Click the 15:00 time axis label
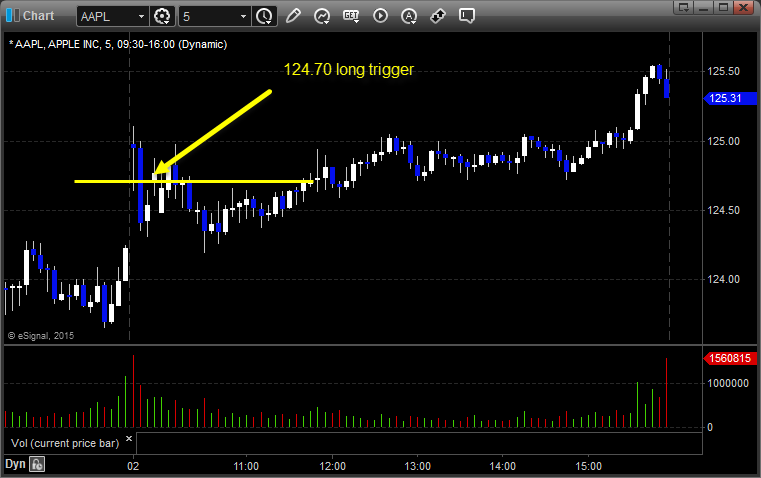Screen dimensions: 761x478 click(588, 466)
